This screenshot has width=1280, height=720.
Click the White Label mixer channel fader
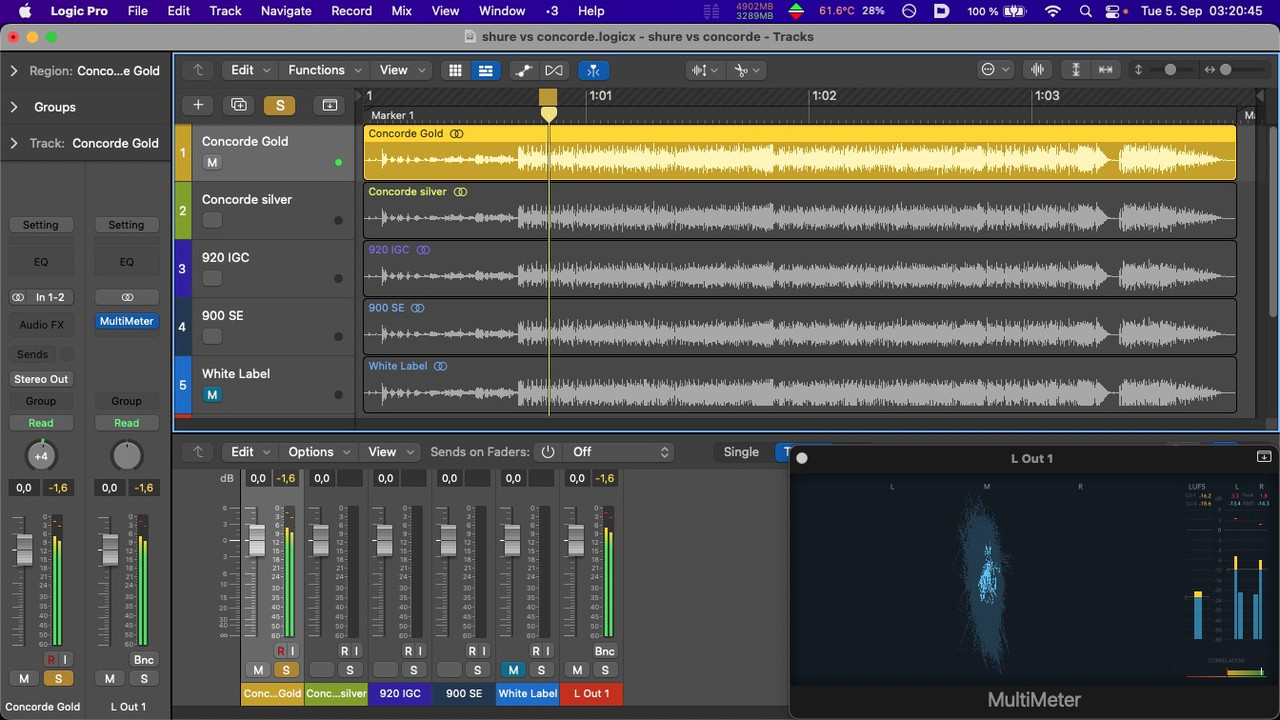511,541
